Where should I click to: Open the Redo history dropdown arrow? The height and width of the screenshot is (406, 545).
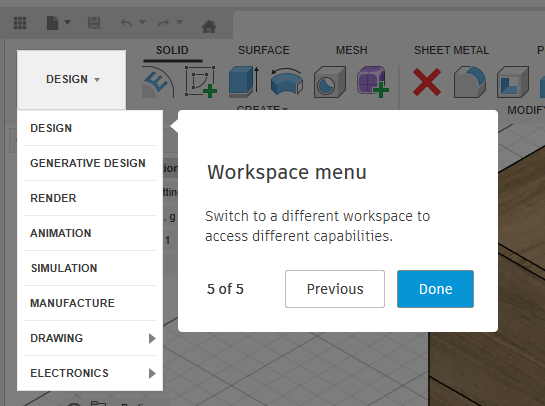[x=179, y=22]
